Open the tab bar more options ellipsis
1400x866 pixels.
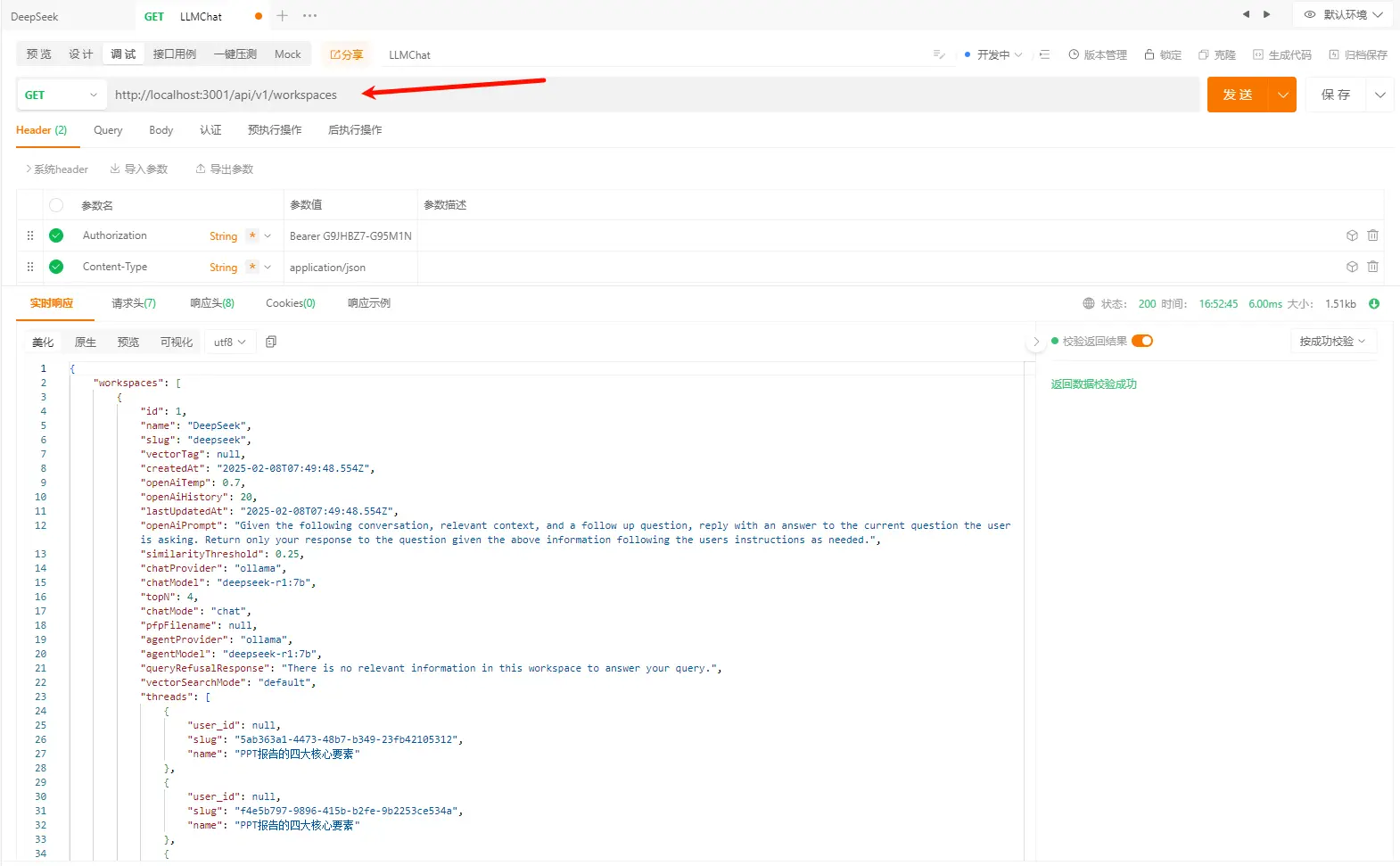click(309, 16)
